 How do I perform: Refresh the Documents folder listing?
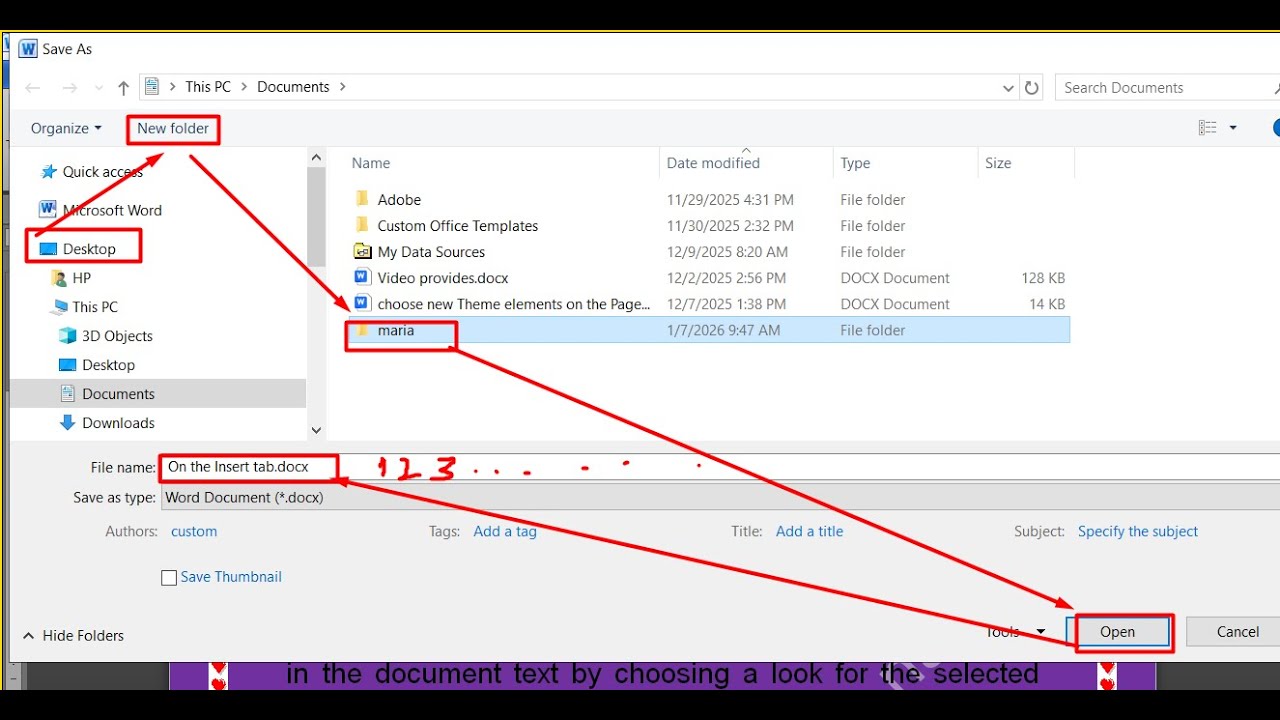pos(1033,88)
